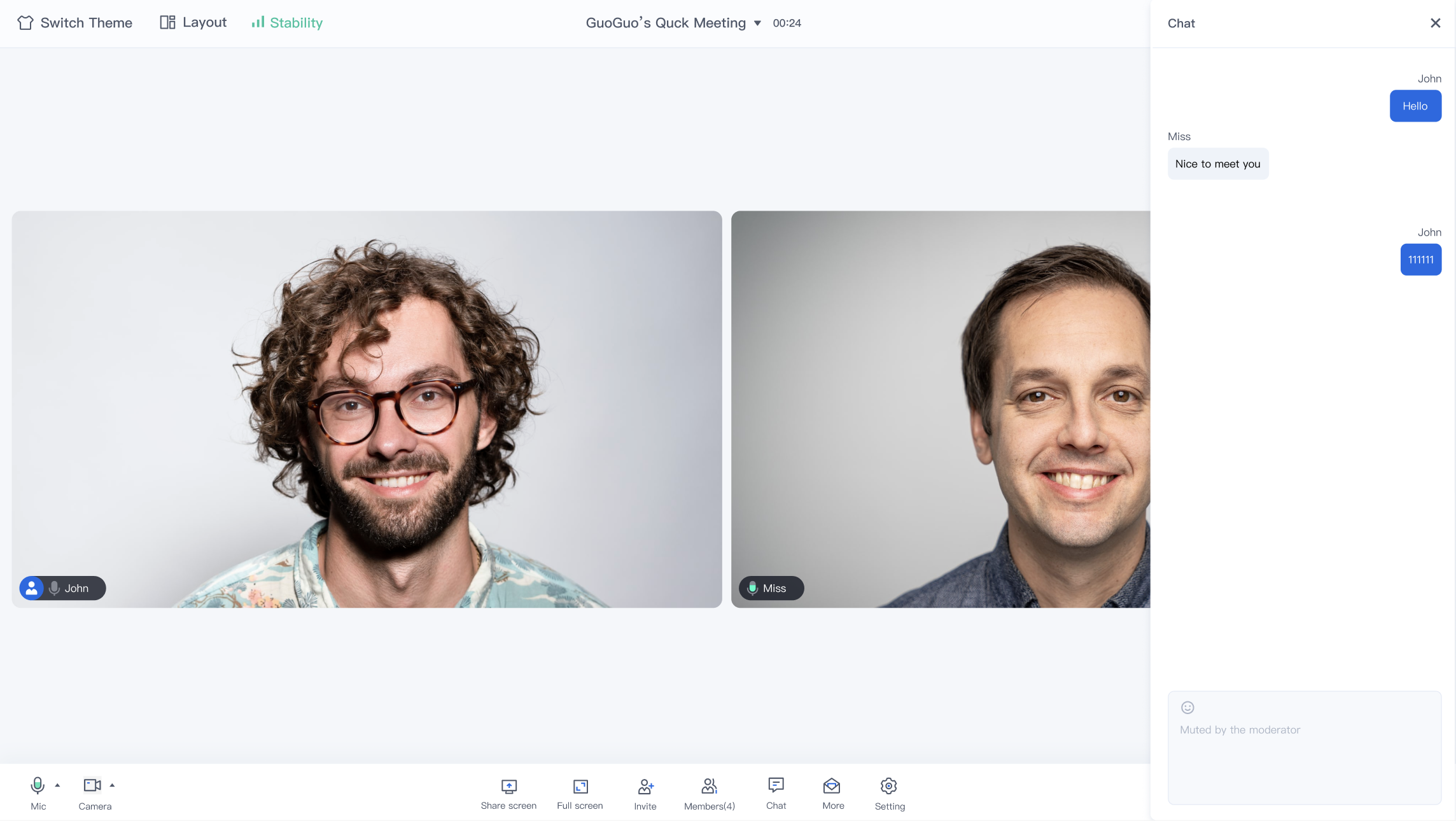The height and width of the screenshot is (821, 1456).
Task: Expand the Camera options arrow
Action: [112, 785]
